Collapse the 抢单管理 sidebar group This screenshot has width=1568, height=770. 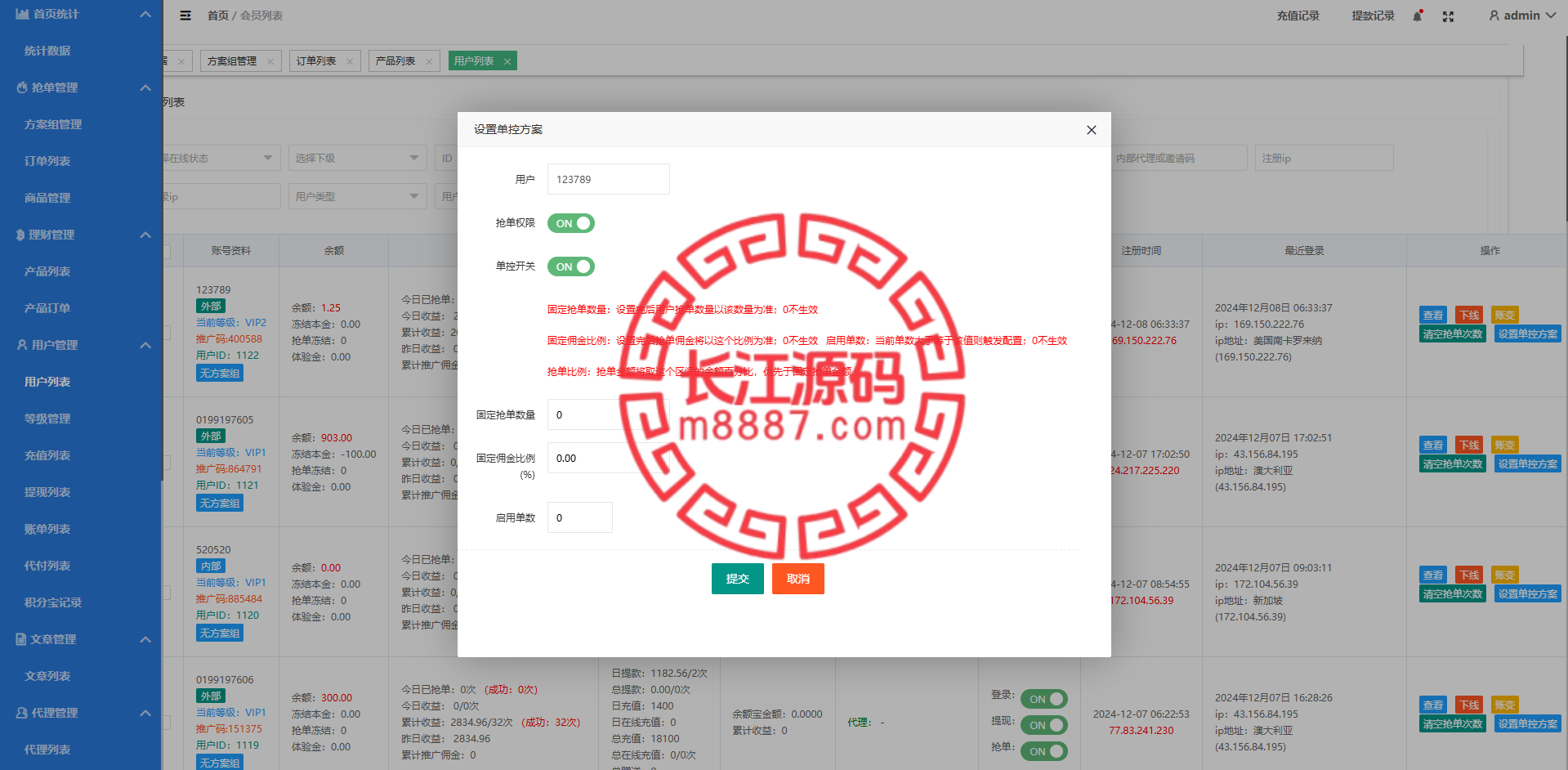pyautogui.click(x=145, y=87)
